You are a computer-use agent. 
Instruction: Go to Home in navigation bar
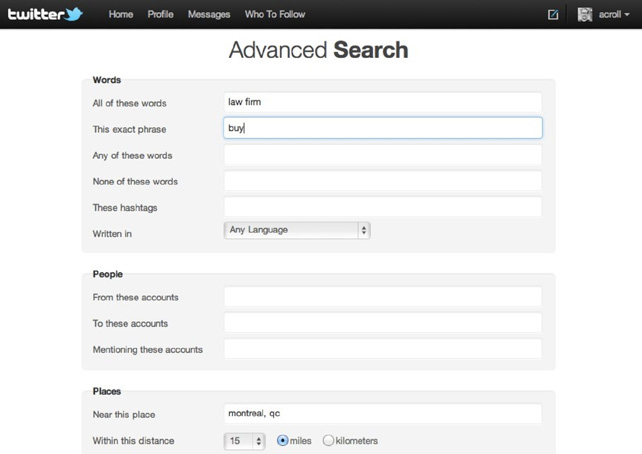121,15
